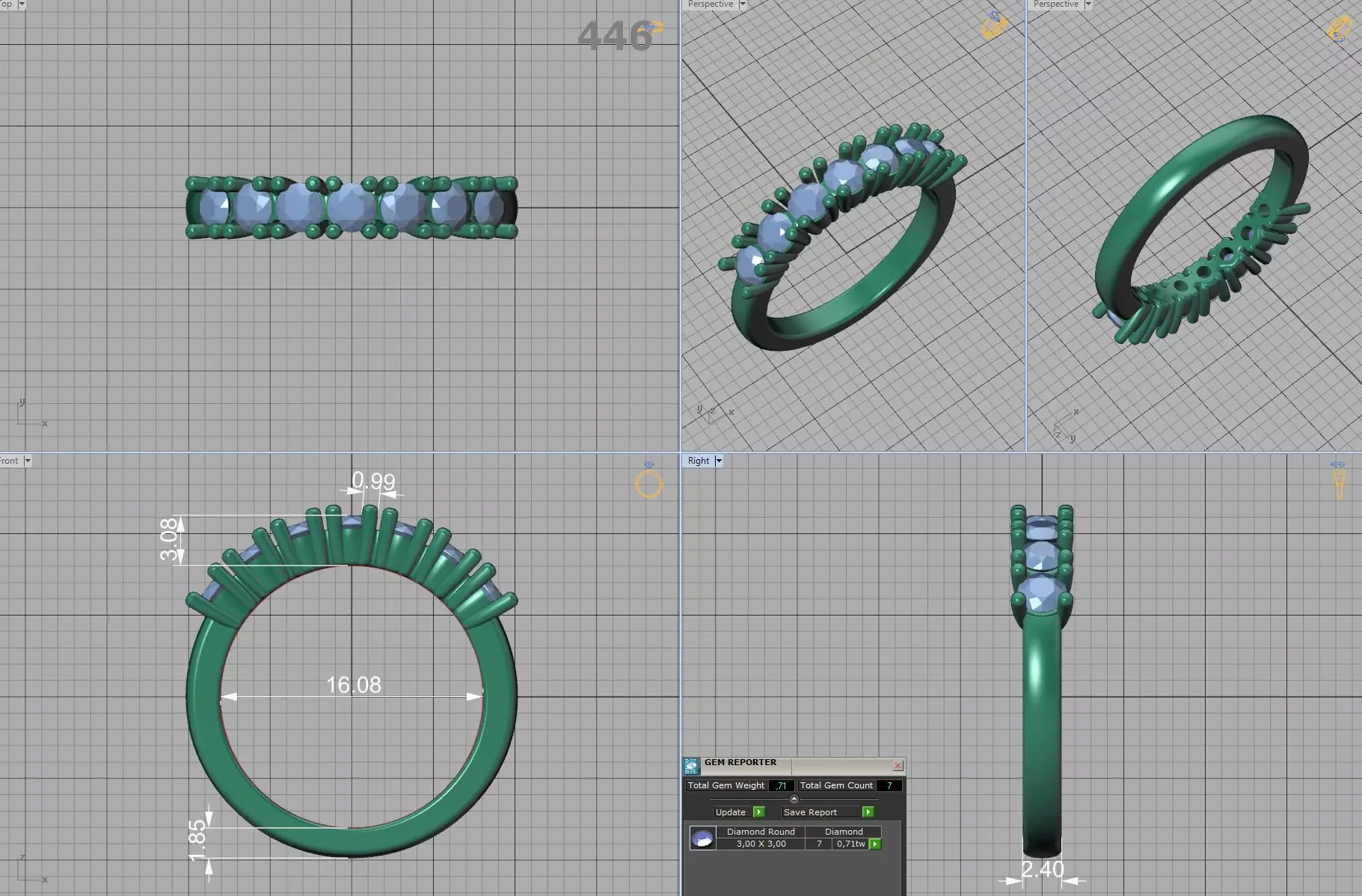Click the '2.40' band width dimension

(x=1043, y=870)
